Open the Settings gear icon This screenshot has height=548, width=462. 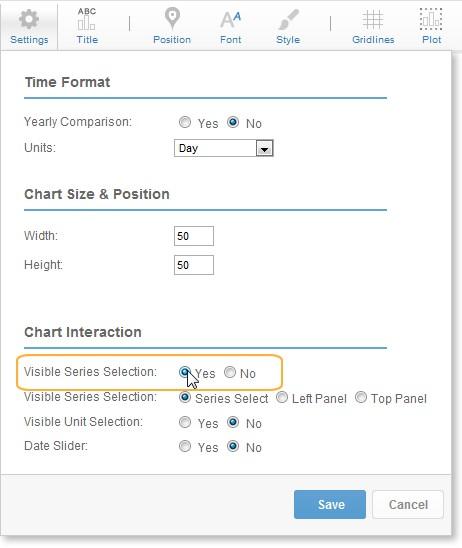[29, 19]
